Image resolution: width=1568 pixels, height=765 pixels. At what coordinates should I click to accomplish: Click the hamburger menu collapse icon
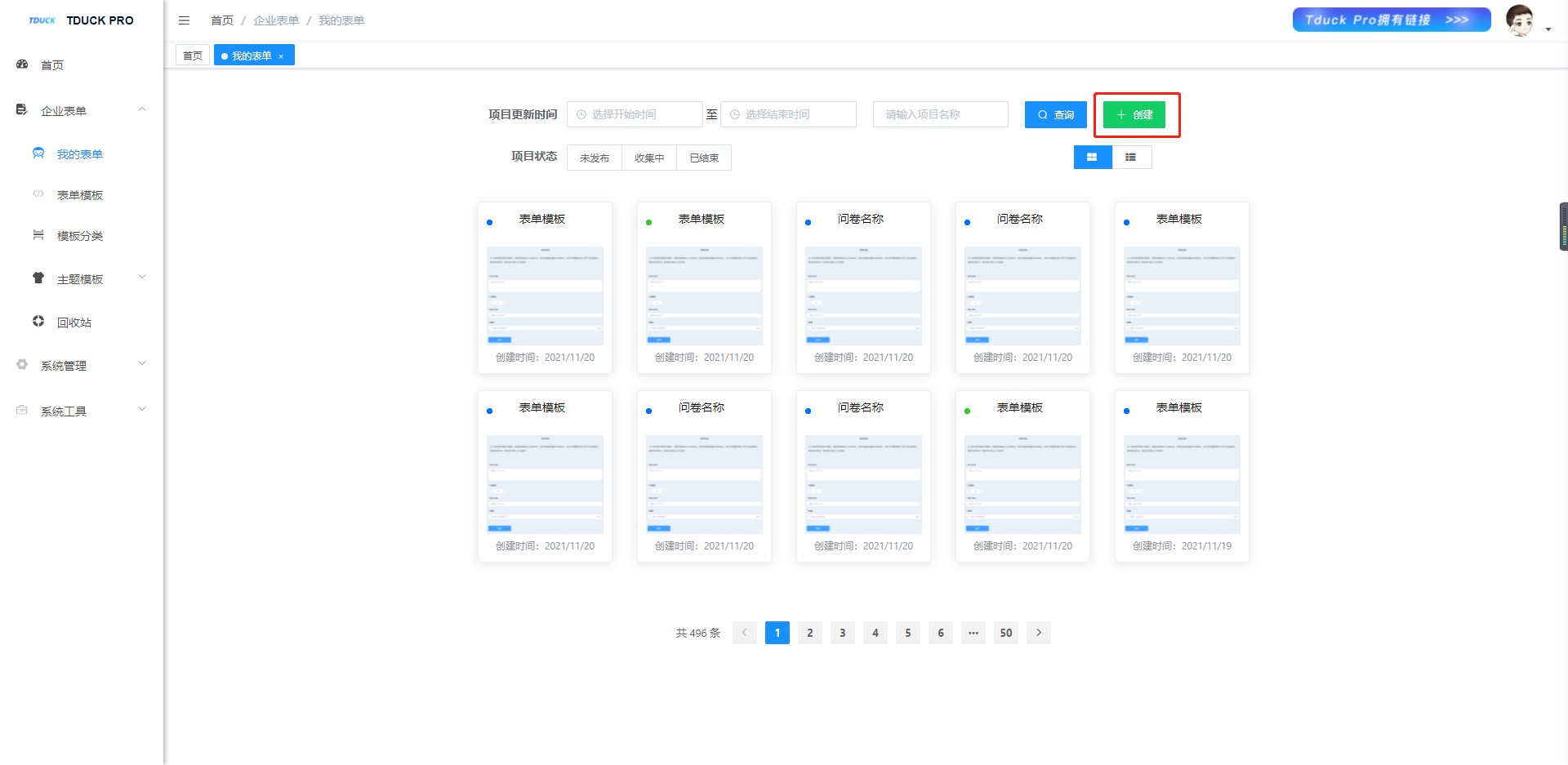(x=184, y=20)
